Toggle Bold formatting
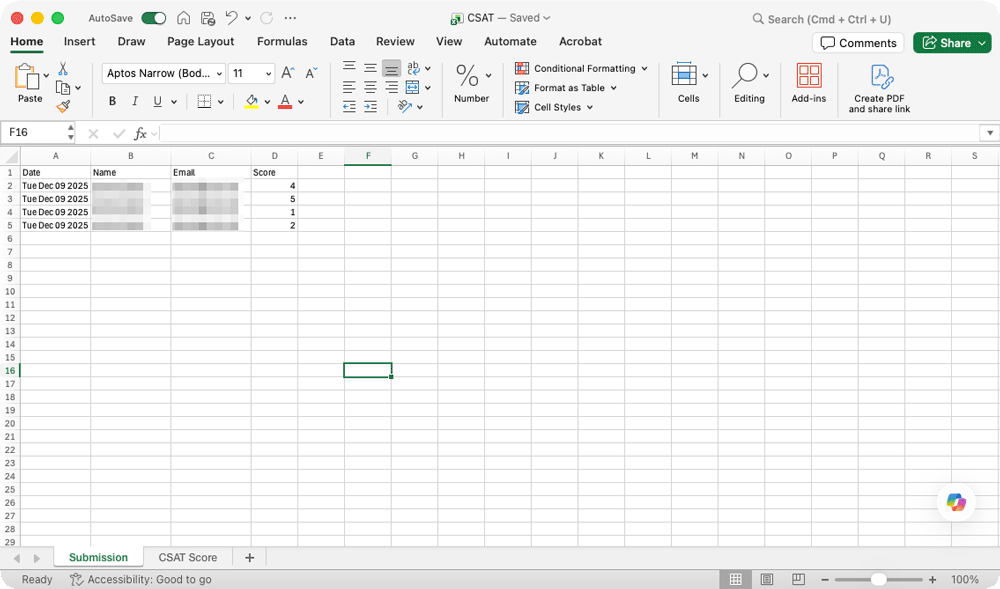Viewport: 1000px width, 589px height. 112,102
